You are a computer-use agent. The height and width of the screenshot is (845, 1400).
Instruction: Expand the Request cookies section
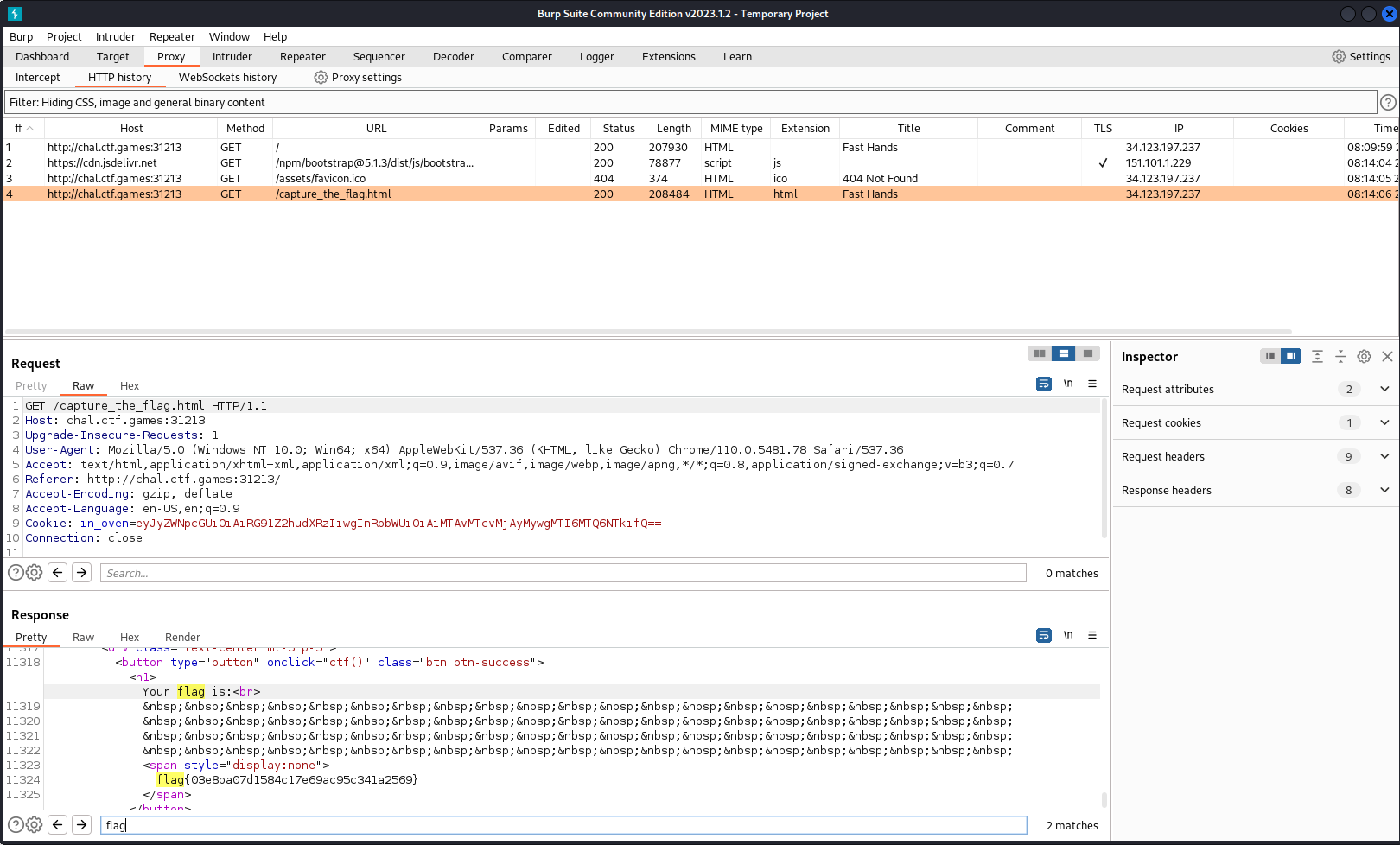point(1384,422)
